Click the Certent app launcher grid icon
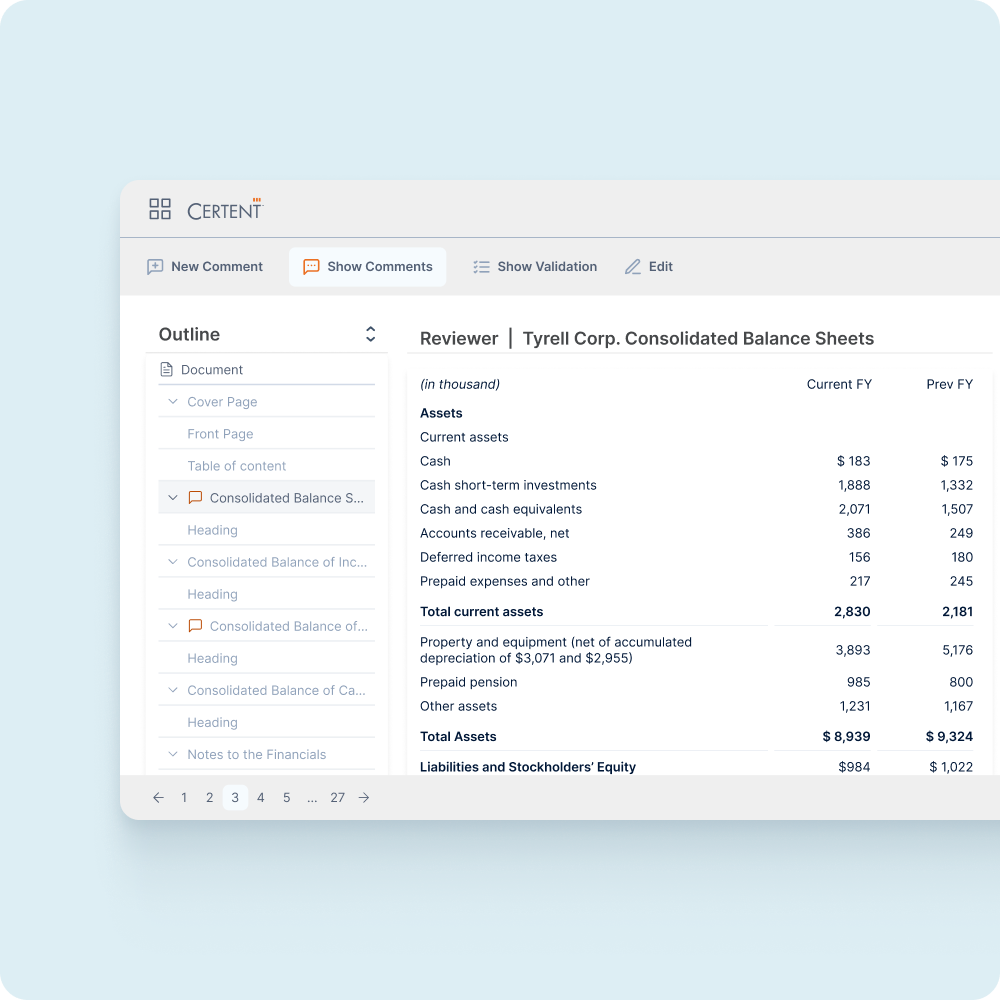Screen dimensions: 1000x1000 coord(160,209)
